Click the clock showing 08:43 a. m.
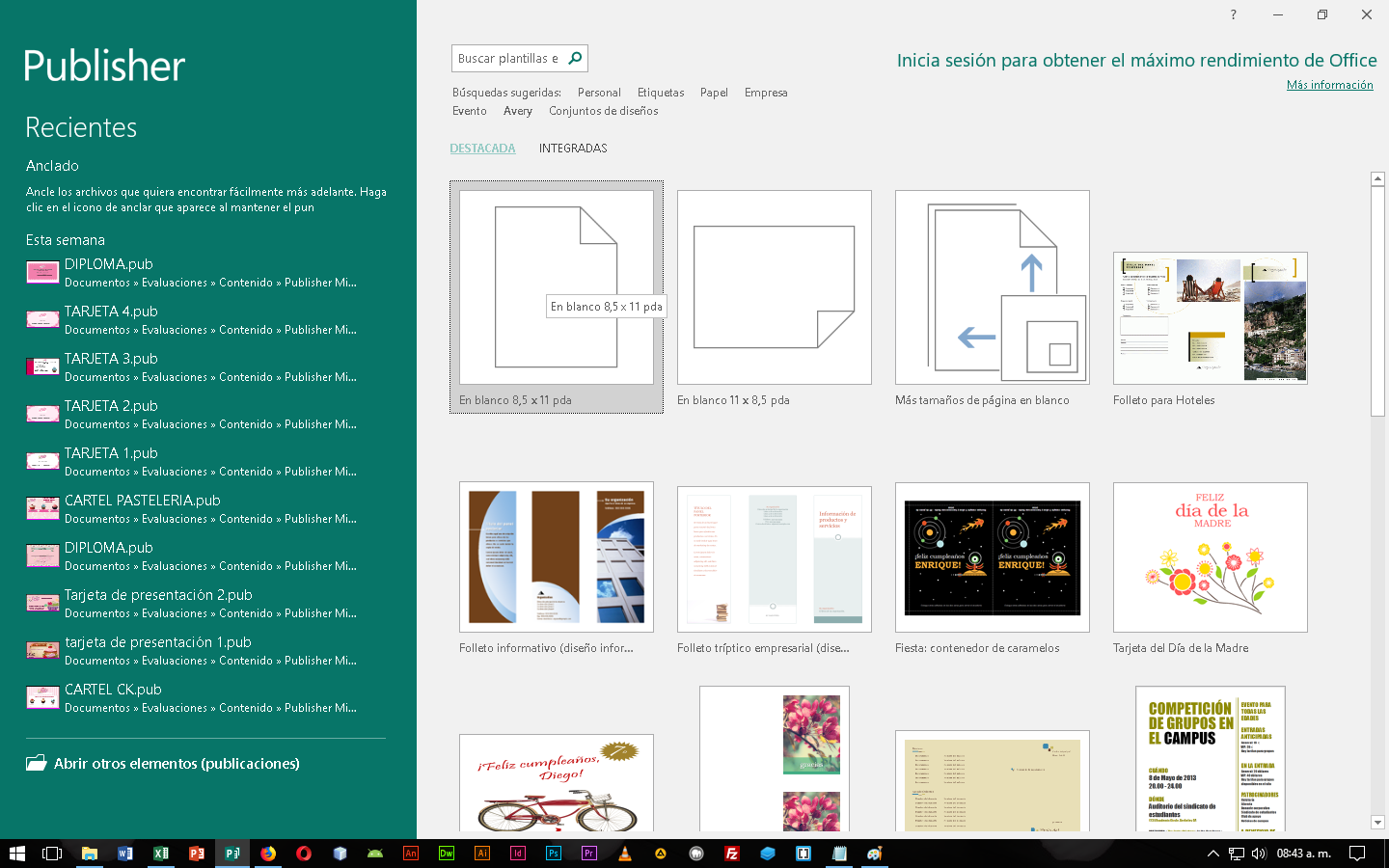This screenshot has width=1389, height=868. pos(1303,854)
